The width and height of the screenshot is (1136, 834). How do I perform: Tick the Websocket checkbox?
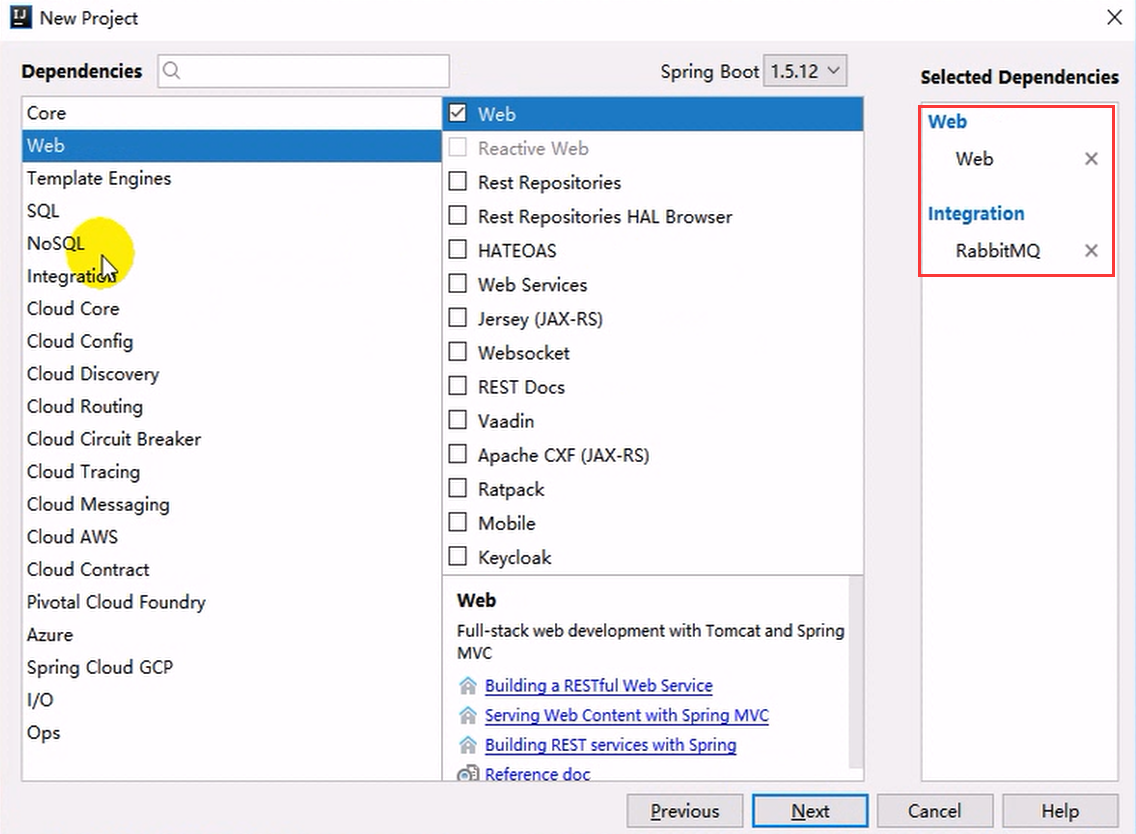click(x=458, y=351)
